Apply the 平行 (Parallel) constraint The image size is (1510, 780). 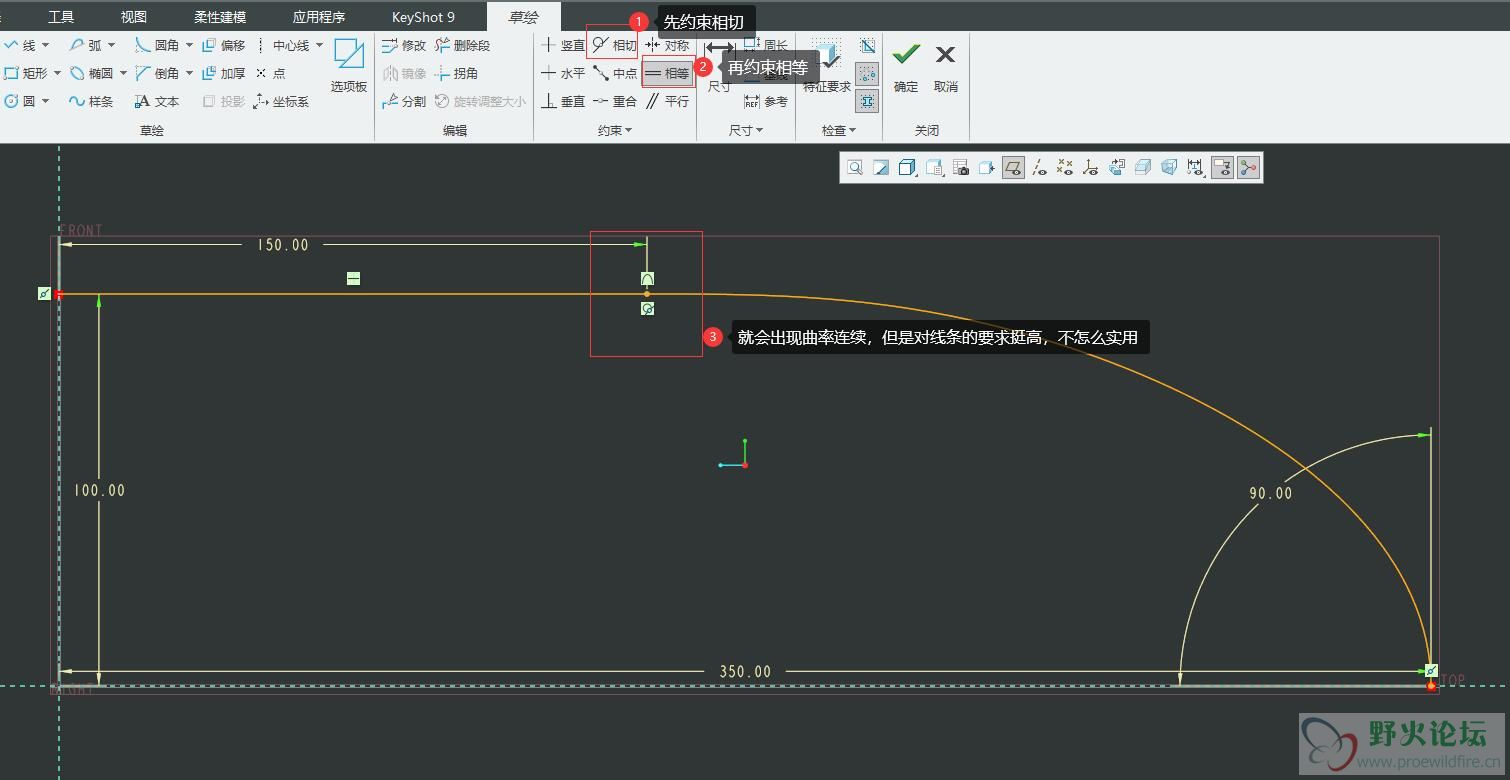(667, 101)
